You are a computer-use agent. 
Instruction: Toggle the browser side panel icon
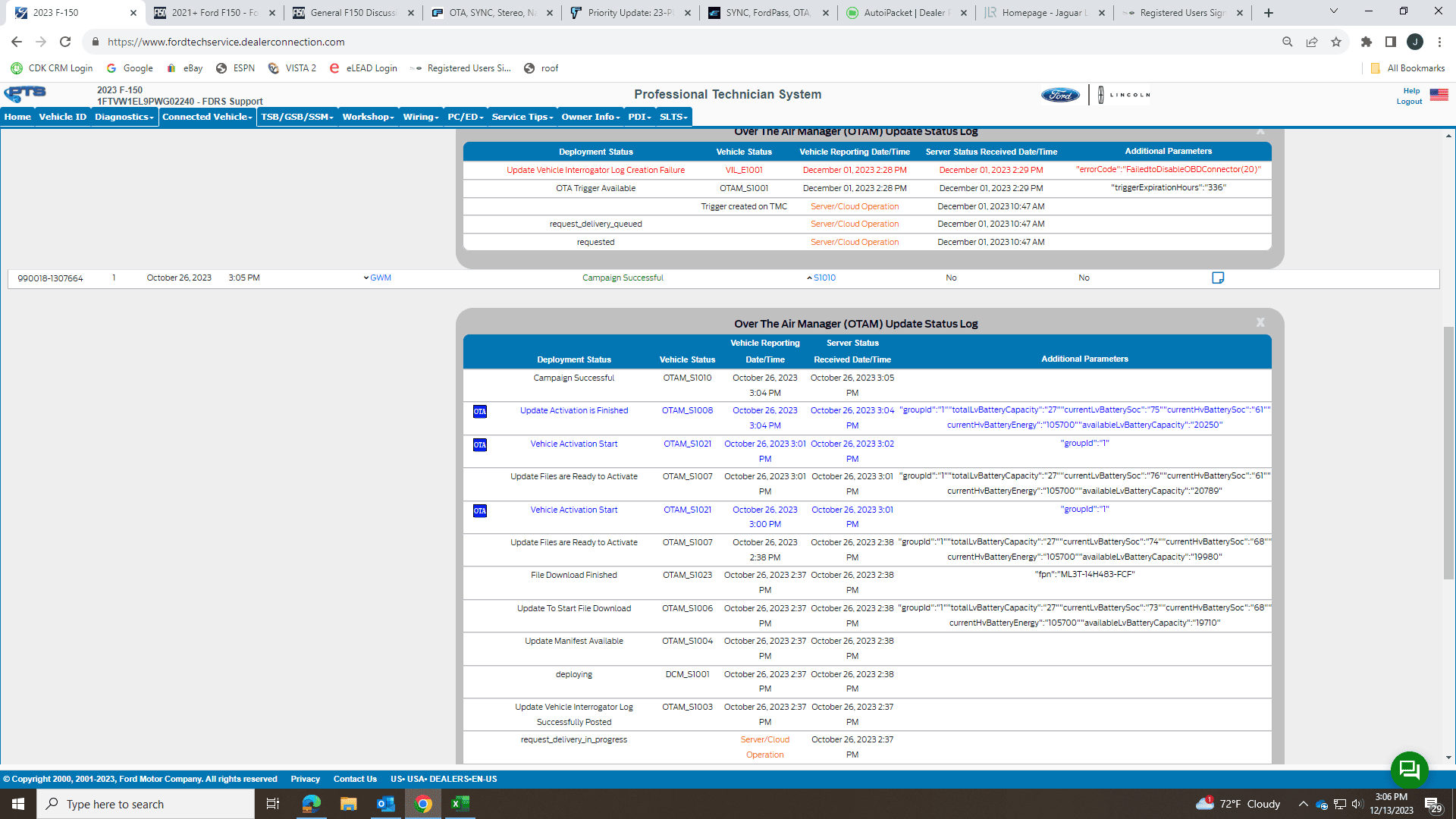click(1390, 42)
